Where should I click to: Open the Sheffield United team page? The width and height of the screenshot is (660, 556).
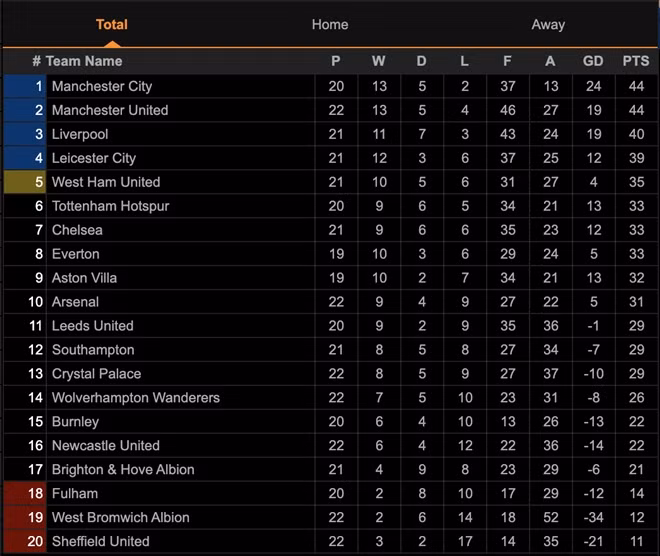[x=100, y=541]
